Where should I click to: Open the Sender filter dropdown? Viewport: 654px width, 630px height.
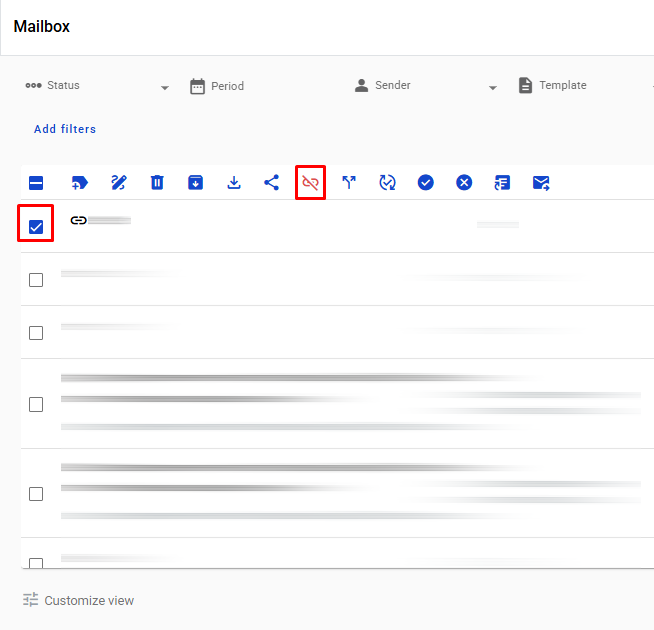point(425,86)
